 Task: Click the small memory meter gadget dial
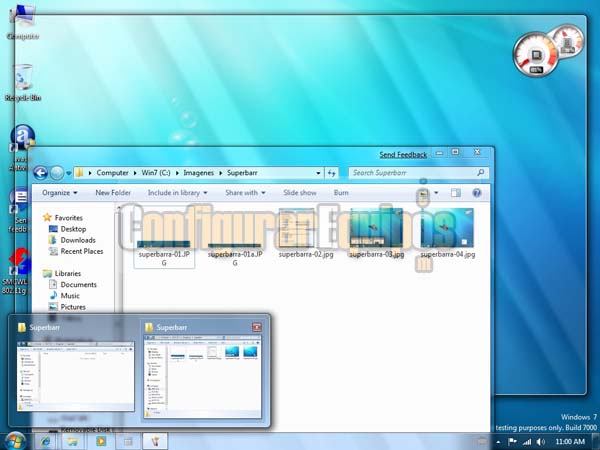click(x=568, y=41)
